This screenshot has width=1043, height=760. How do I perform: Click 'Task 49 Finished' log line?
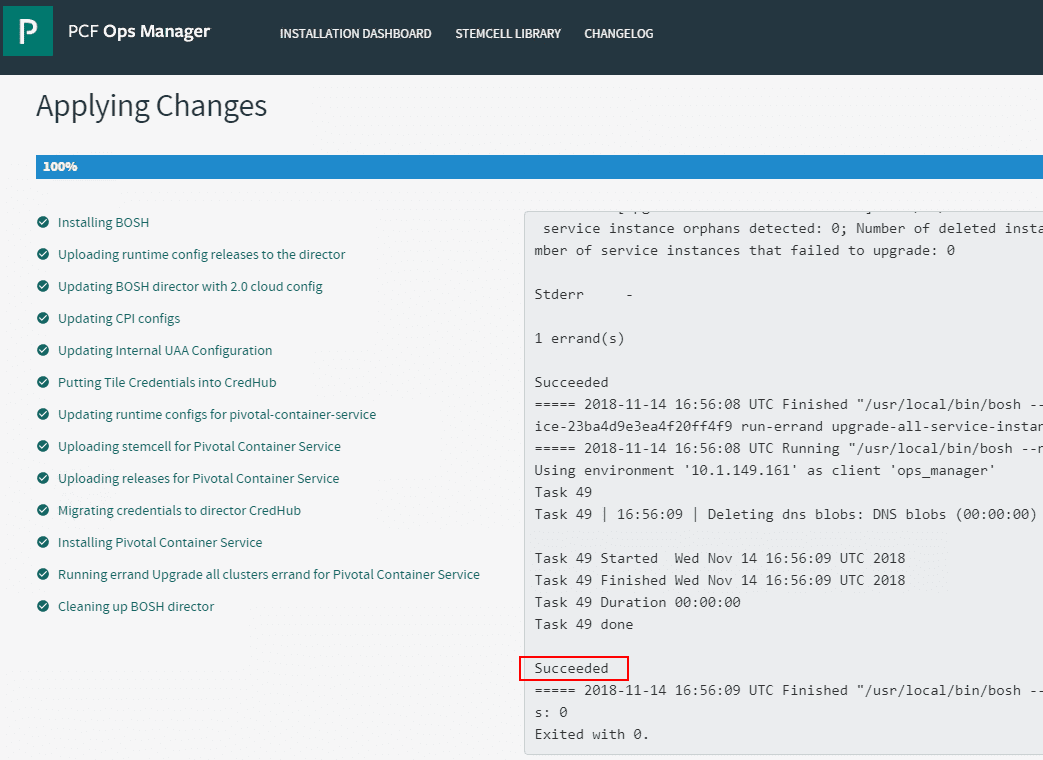coord(720,580)
